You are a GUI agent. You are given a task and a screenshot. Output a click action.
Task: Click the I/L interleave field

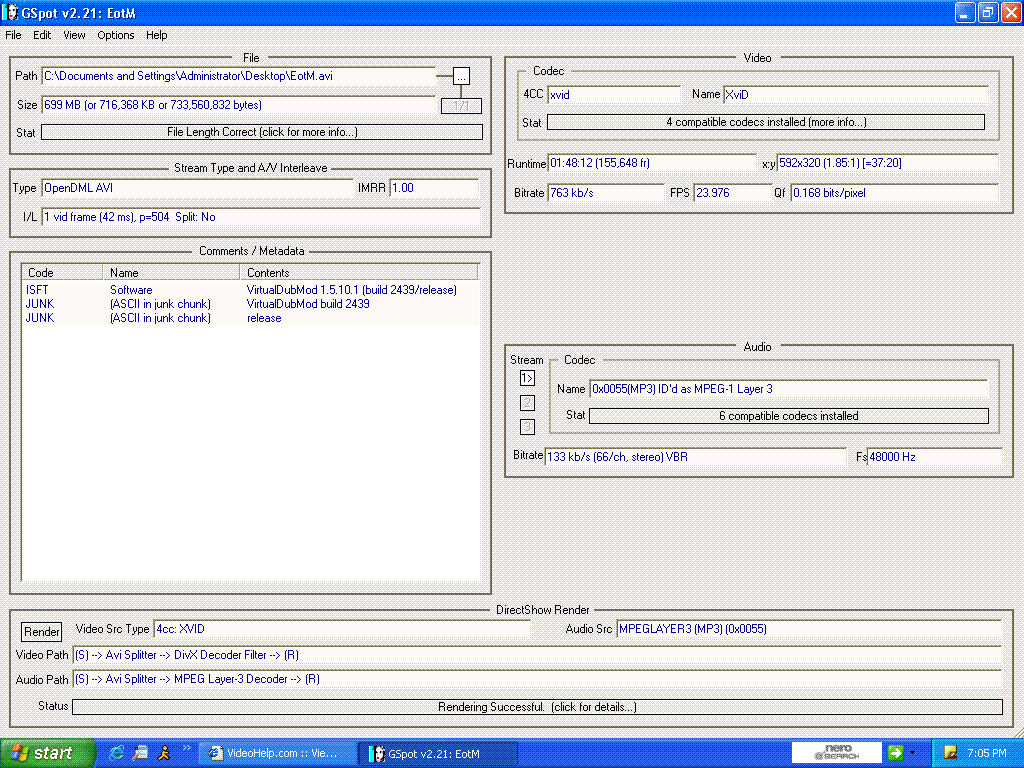click(261, 217)
